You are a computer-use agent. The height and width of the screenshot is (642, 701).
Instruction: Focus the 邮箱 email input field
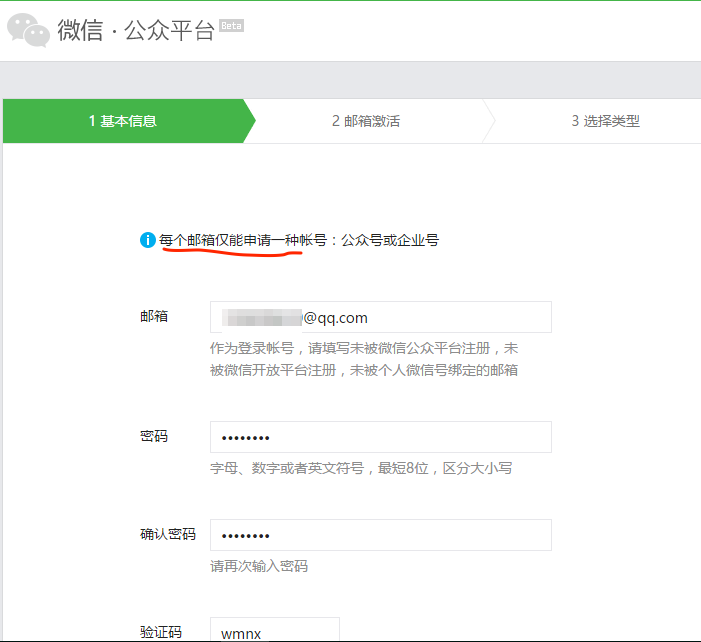[381, 317]
